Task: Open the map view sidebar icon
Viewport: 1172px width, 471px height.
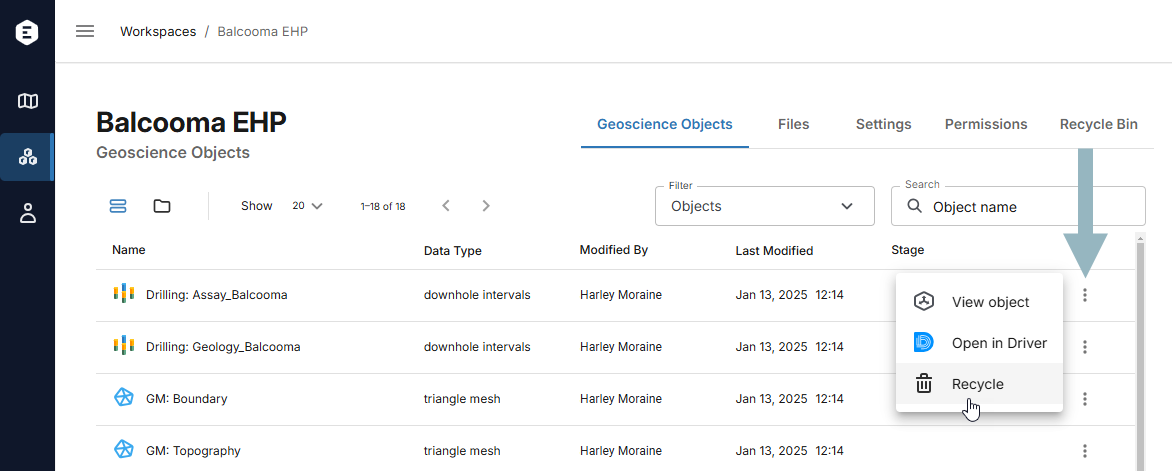Action: pyautogui.click(x=28, y=101)
